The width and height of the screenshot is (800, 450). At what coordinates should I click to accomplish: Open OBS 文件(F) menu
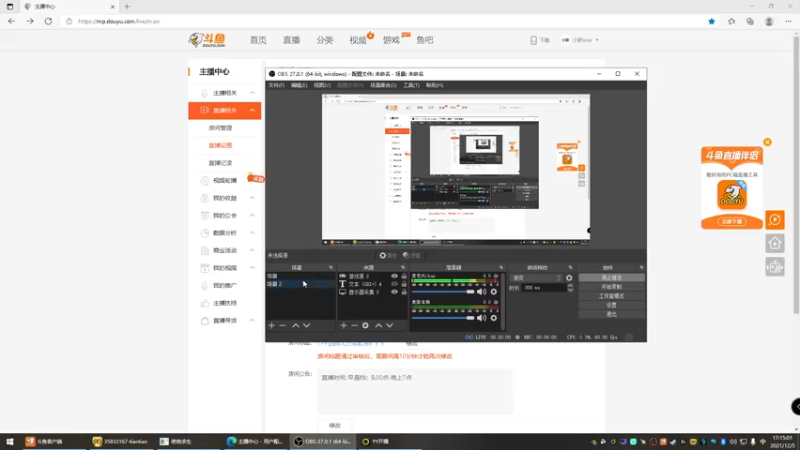click(x=276, y=85)
